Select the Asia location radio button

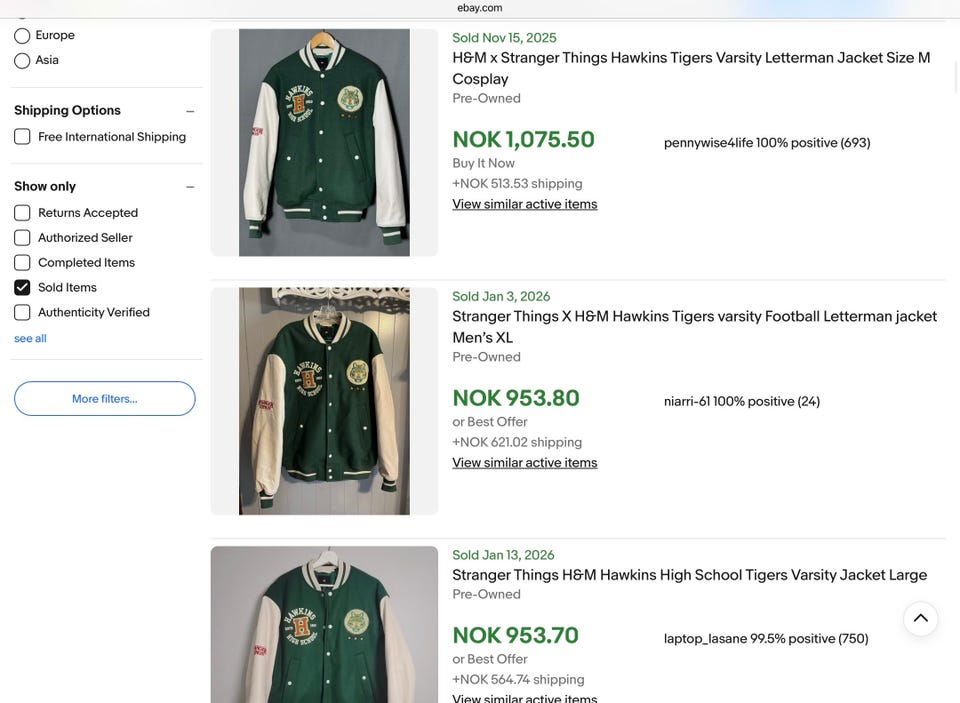[22, 61]
